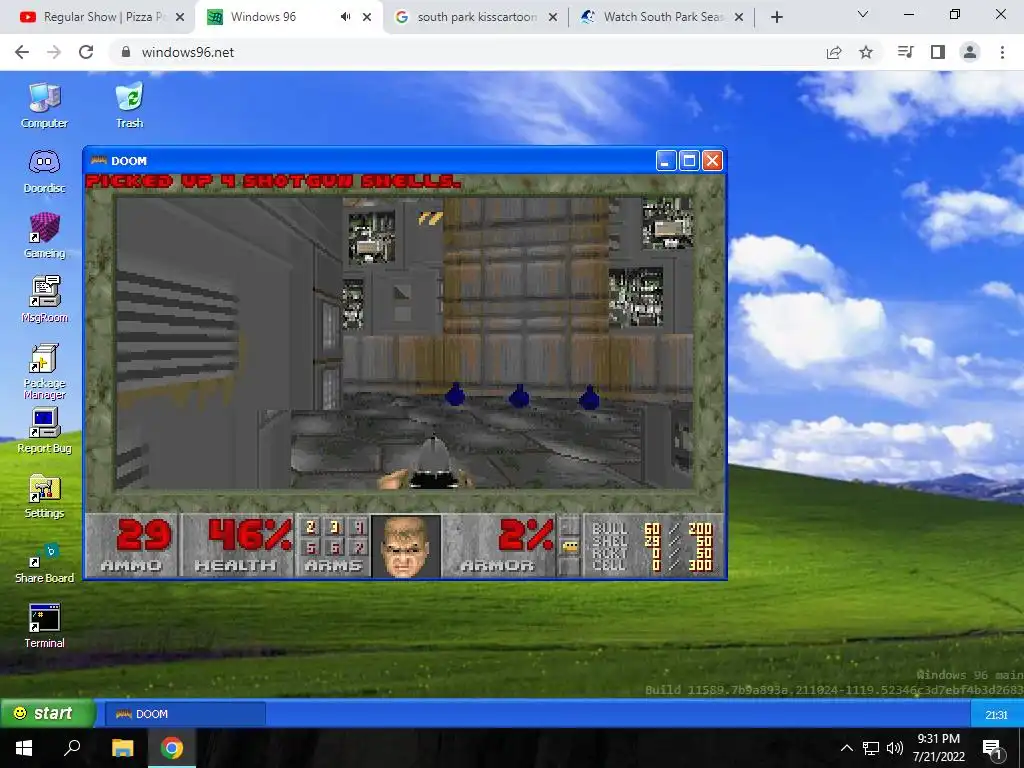Open a new browser tab

point(776,17)
